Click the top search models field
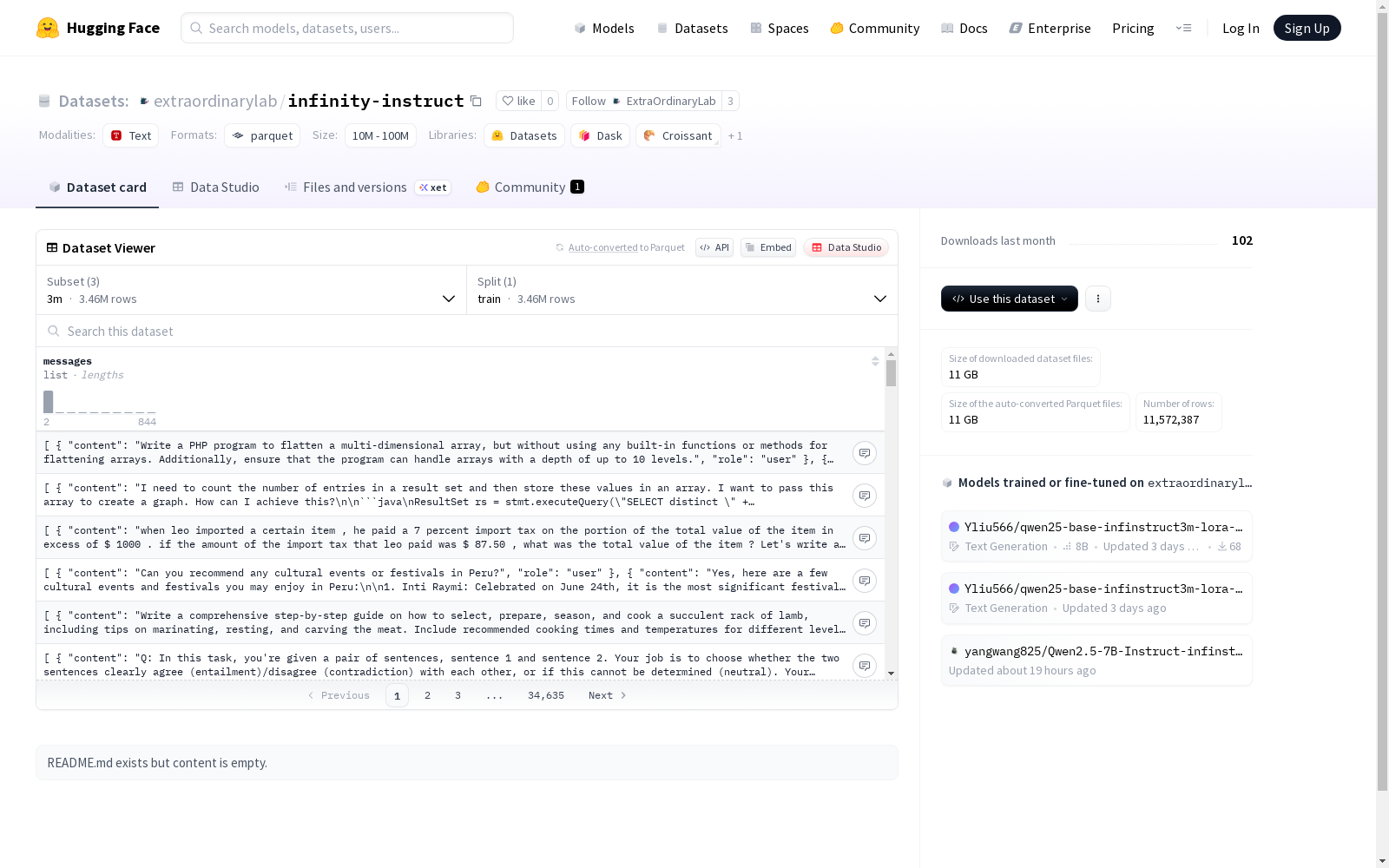 [x=347, y=28]
